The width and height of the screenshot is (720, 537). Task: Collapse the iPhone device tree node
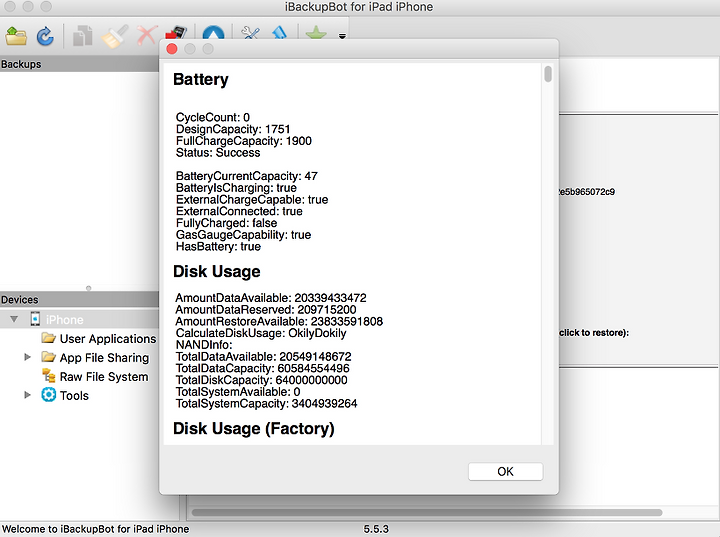click(x=14, y=319)
